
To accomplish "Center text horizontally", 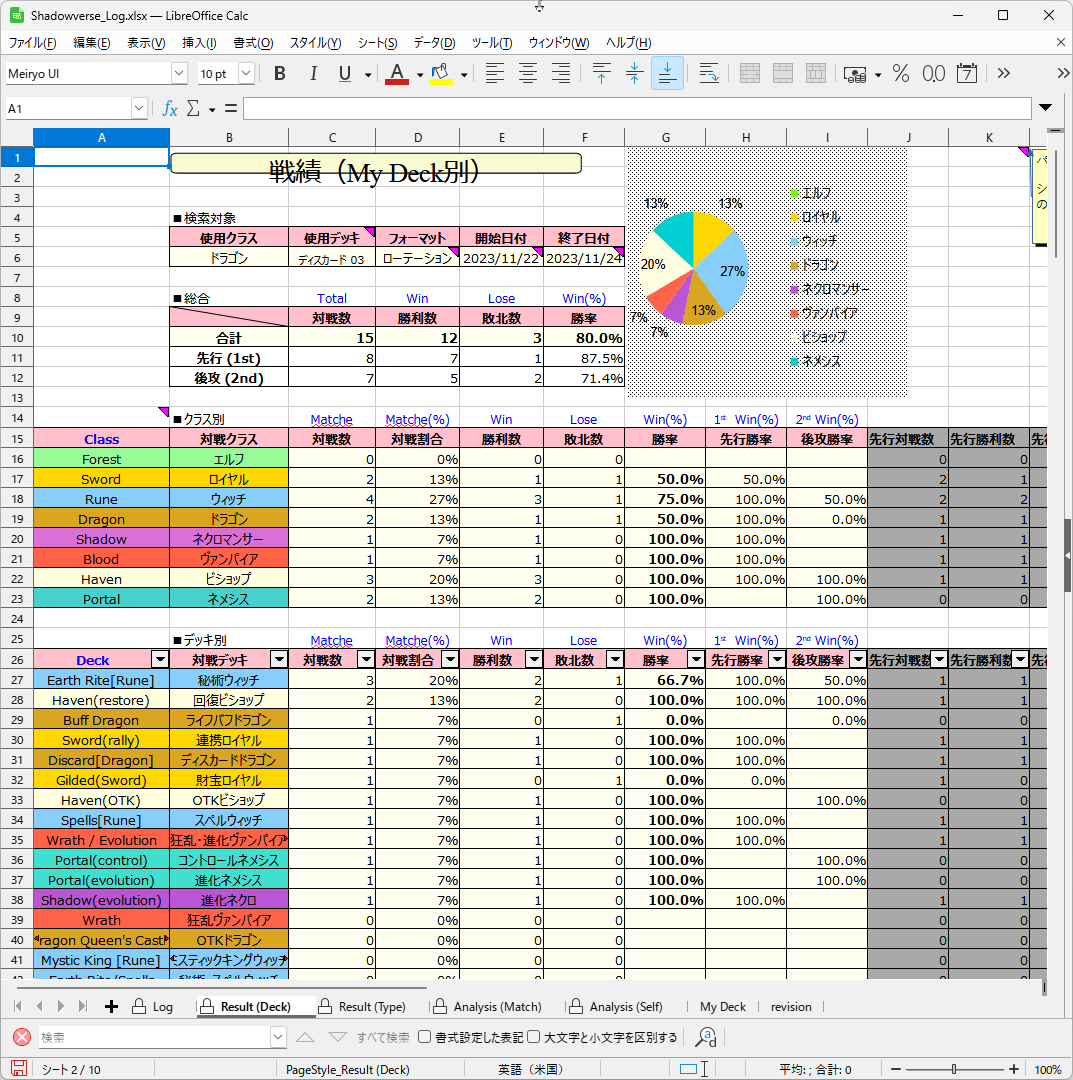I will pos(528,74).
